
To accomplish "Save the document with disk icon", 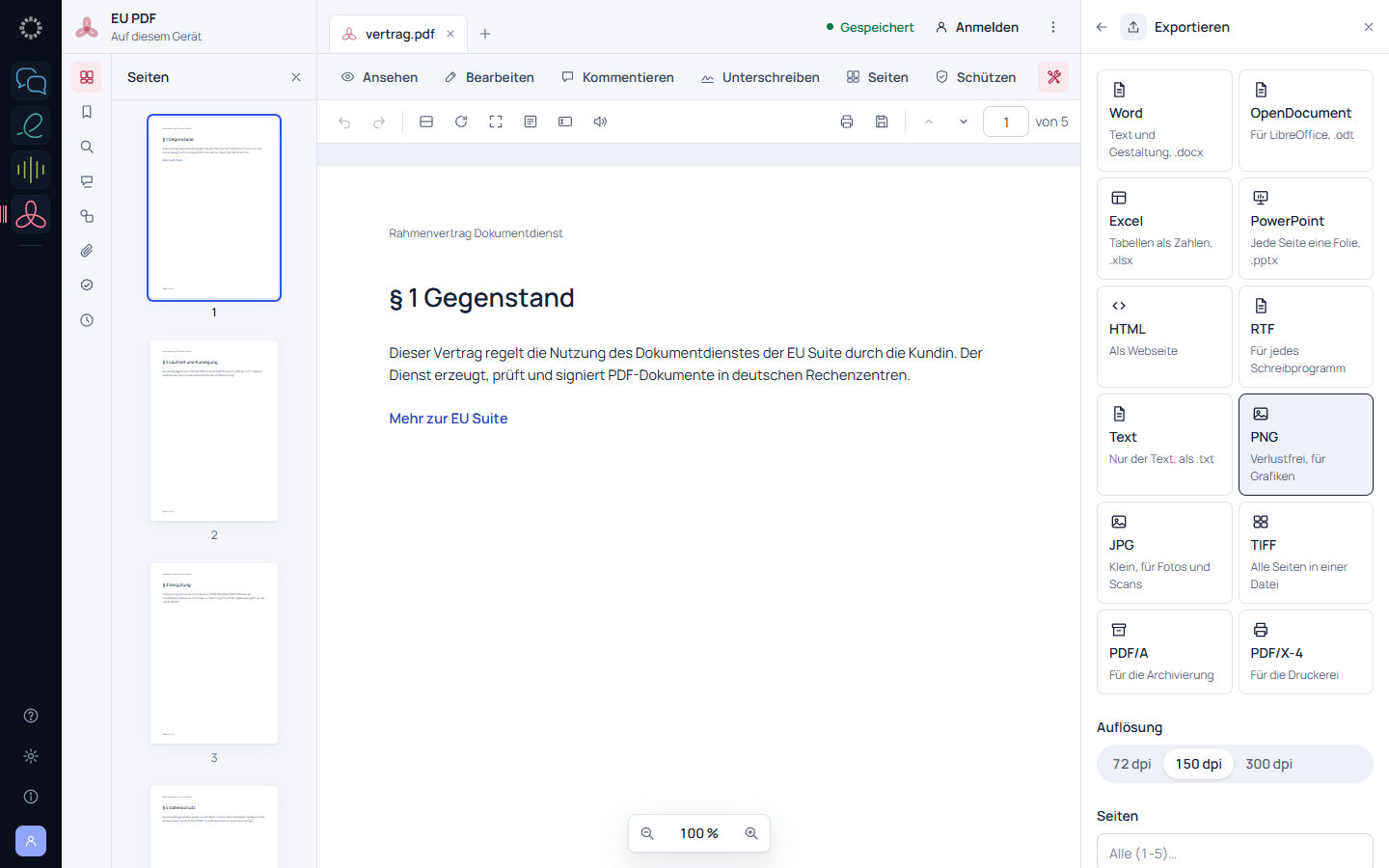I will pos(882,122).
